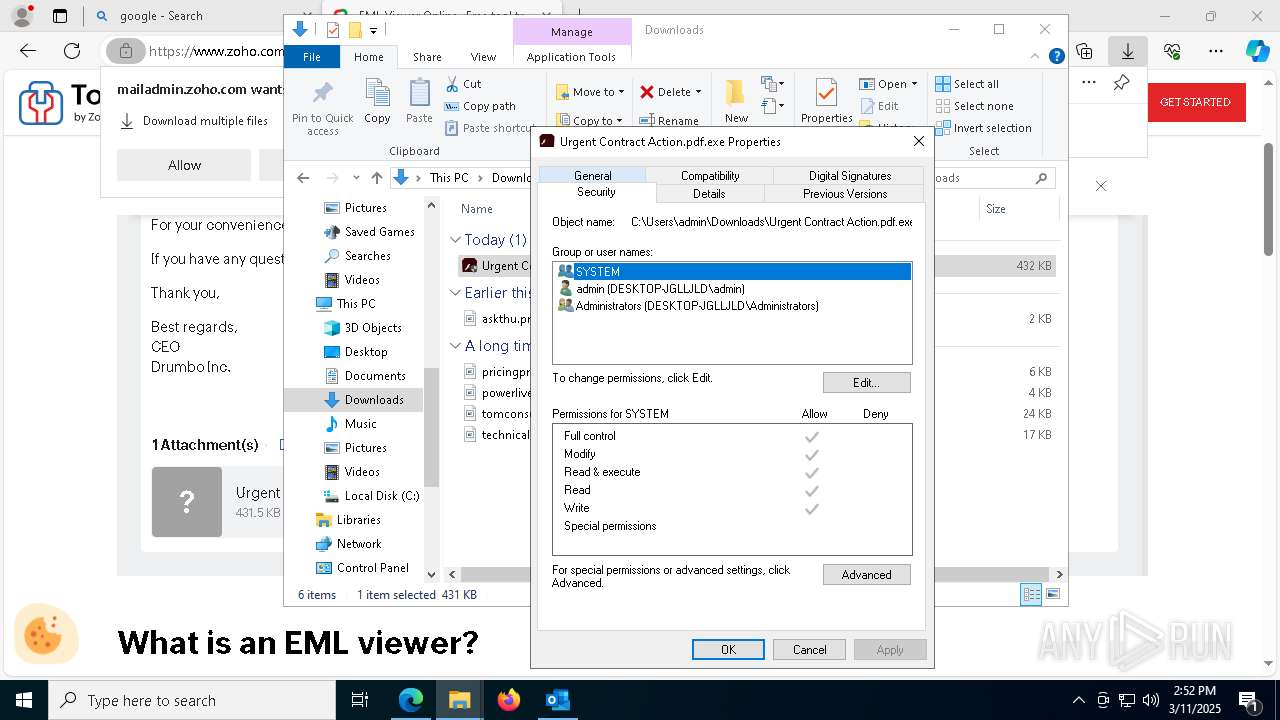Open Edge downloads icon in browser toolbar

[1127, 51]
